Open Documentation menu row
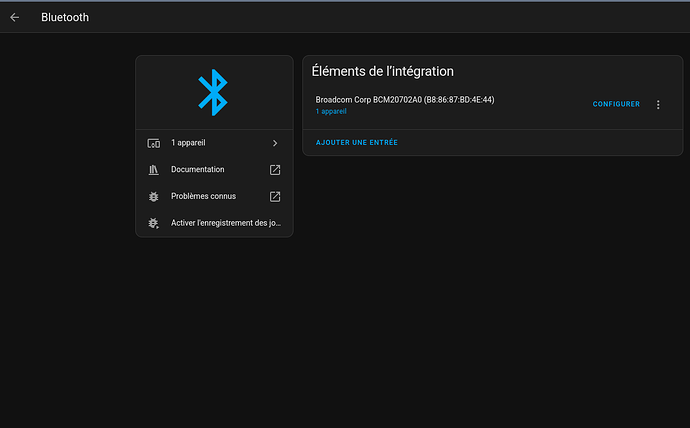Viewport: 690px width, 428px height. pyautogui.click(x=214, y=170)
